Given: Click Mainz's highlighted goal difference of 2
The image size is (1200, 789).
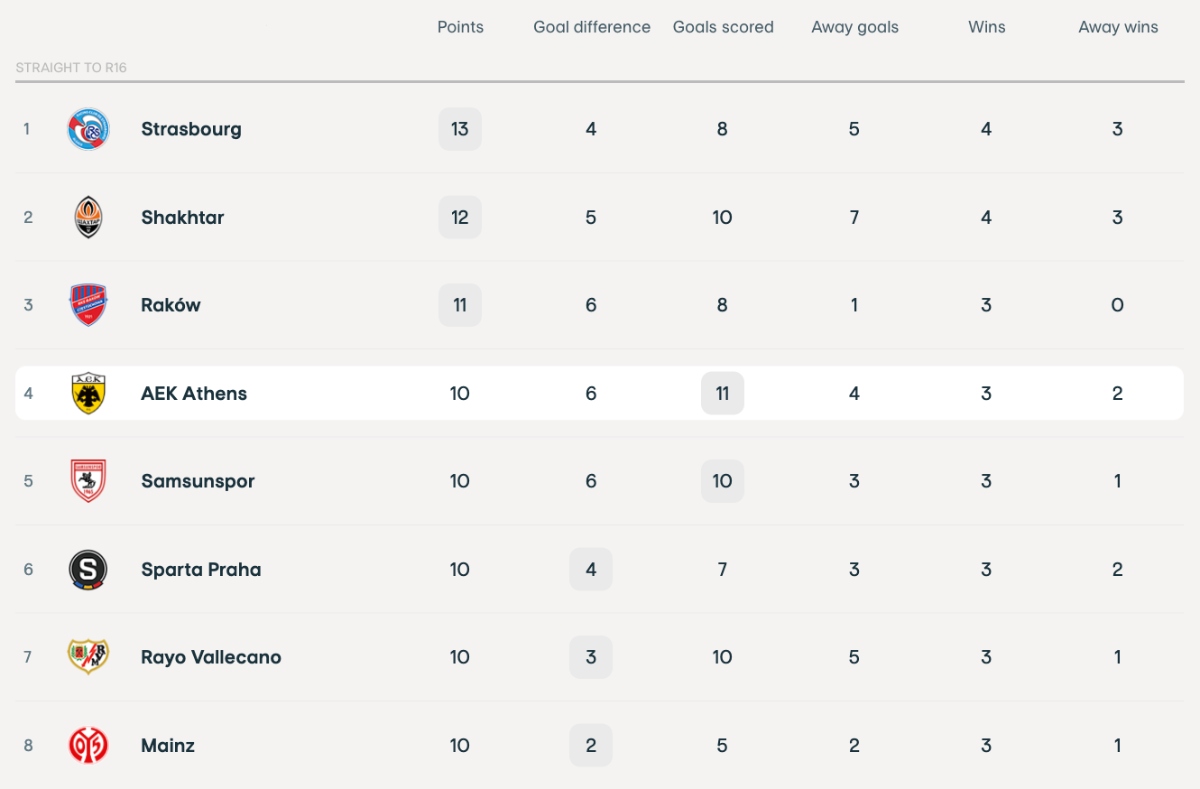Looking at the screenshot, I should pyautogui.click(x=591, y=745).
